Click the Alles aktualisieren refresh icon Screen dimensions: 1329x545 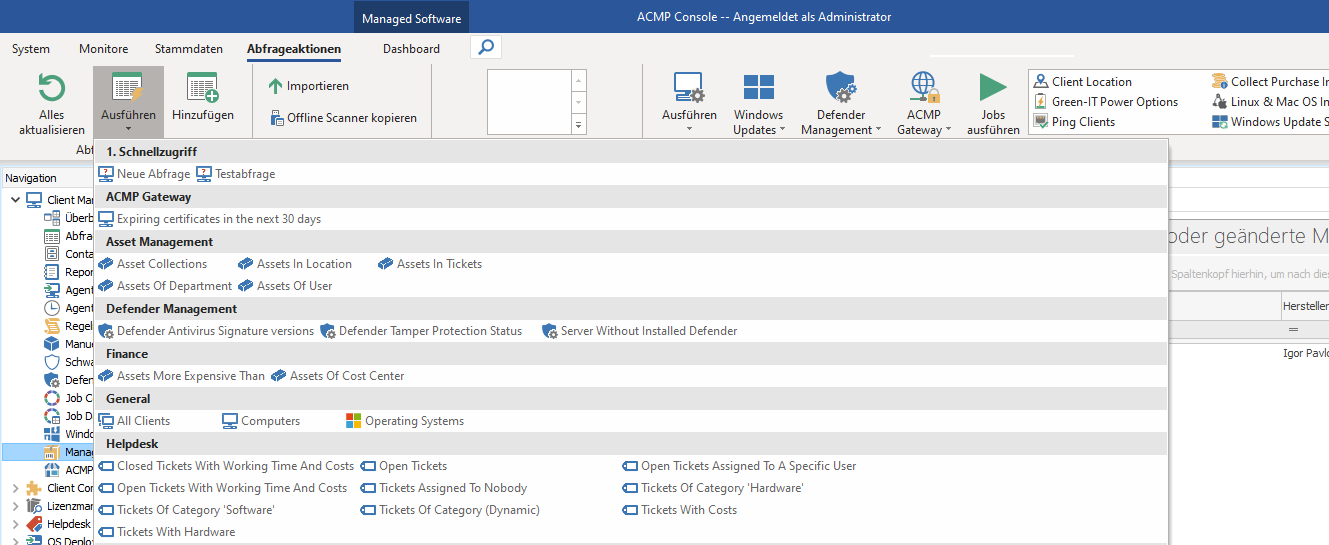click(51, 88)
